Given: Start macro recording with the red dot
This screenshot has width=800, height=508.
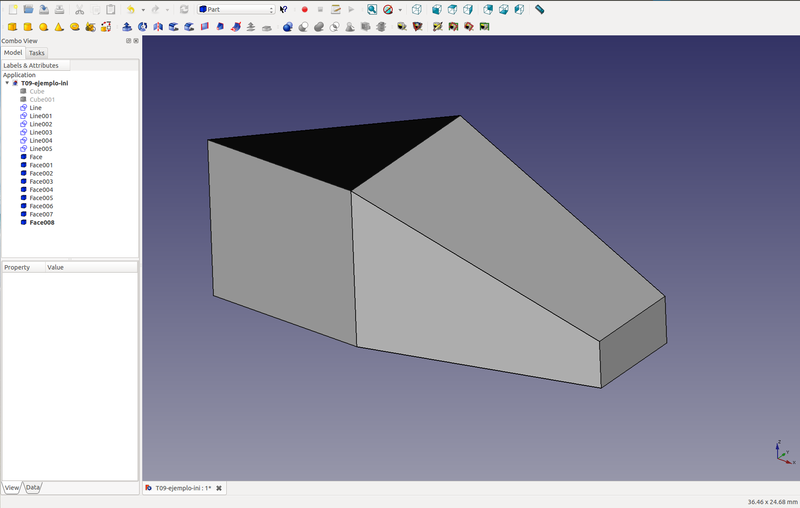Looking at the screenshot, I should (x=305, y=9).
